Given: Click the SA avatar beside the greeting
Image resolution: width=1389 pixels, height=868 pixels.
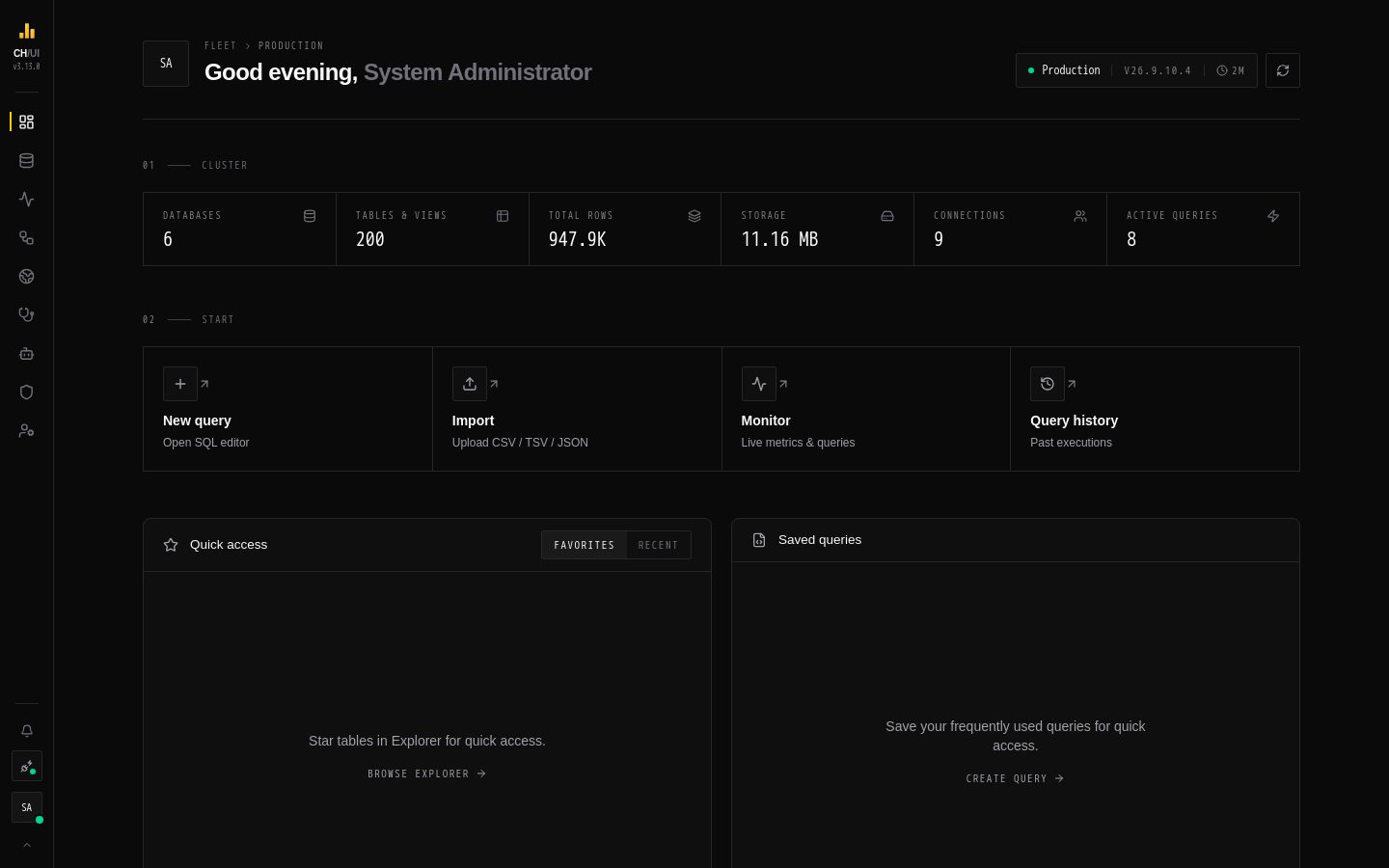Looking at the screenshot, I should (166, 64).
